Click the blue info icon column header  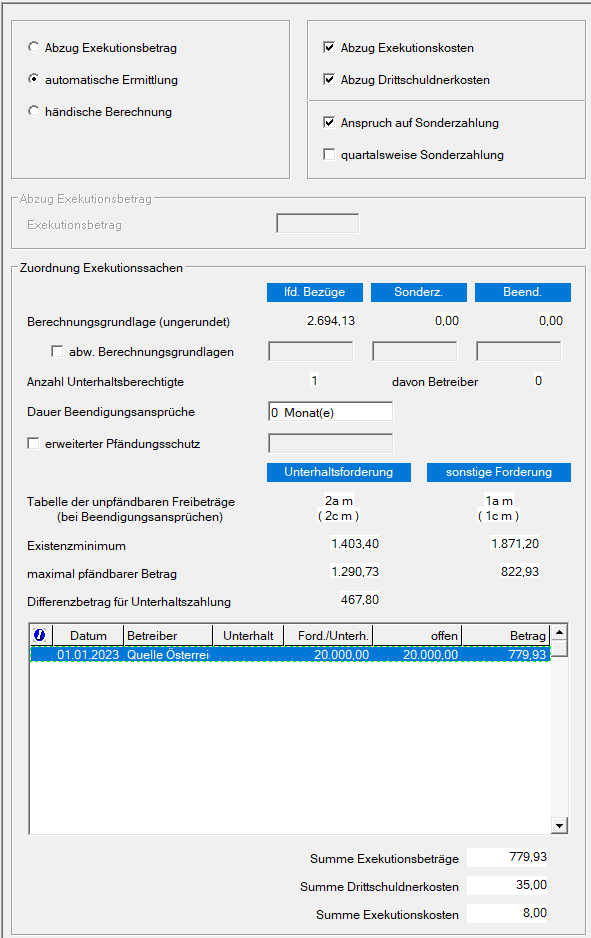point(41,635)
